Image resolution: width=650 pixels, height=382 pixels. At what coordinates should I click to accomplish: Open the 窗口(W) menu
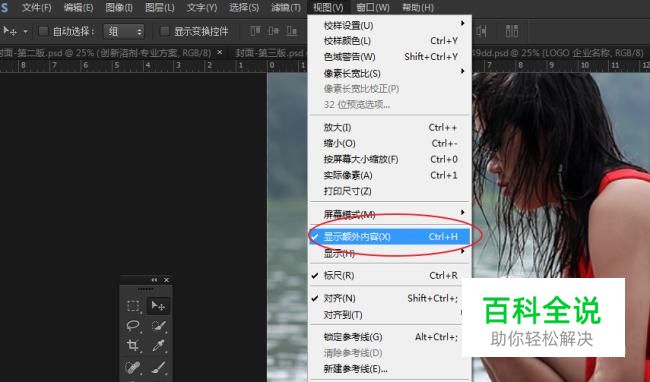click(x=373, y=7)
